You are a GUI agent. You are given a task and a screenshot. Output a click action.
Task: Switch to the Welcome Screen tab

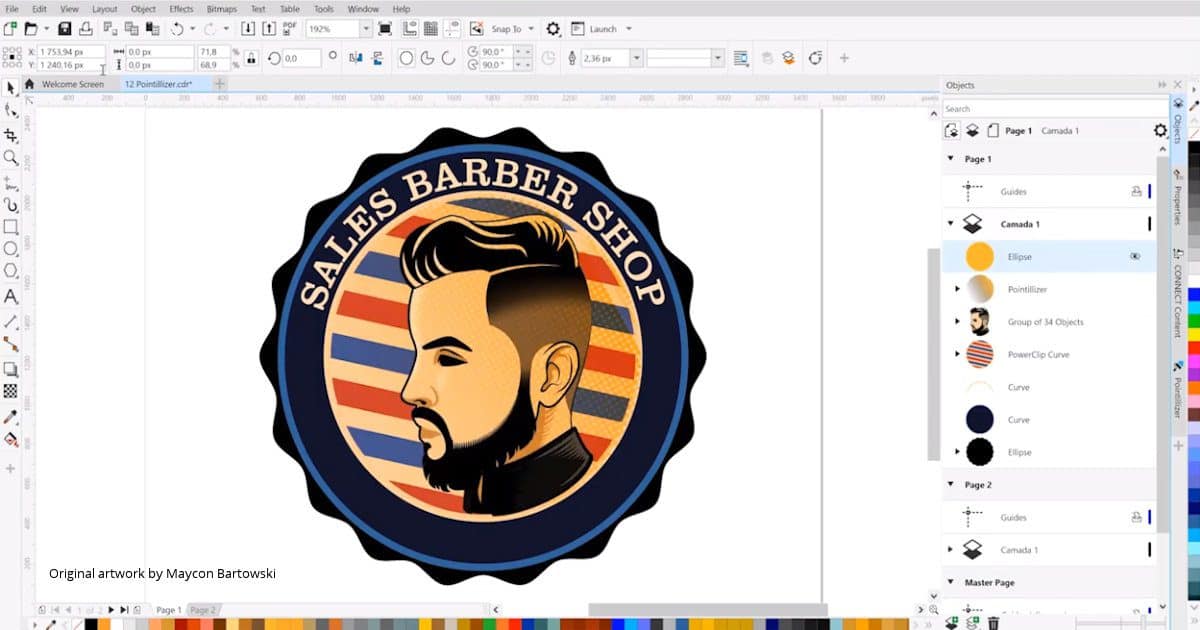click(x=72, y=84)
